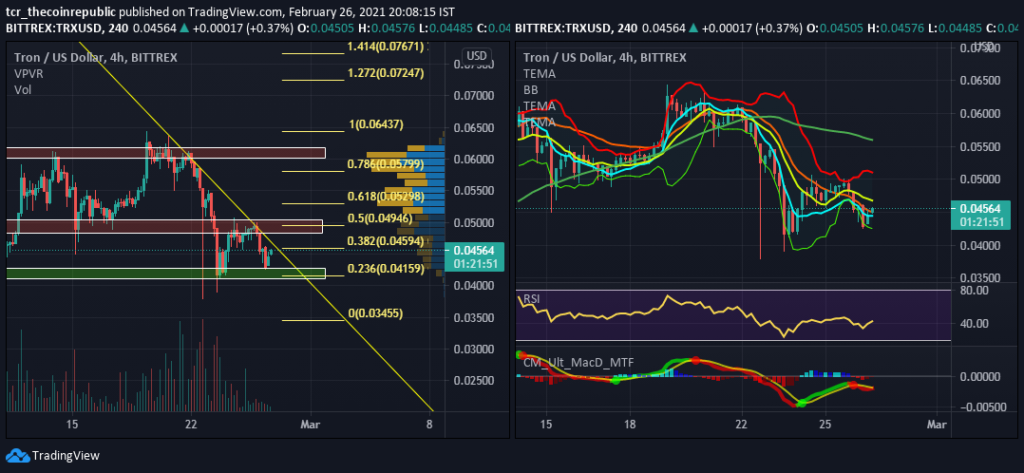Viewport: 1024px width, 473px height.
Task: Click 0.03000 on the left price axis
Action: tap(472, 350)
